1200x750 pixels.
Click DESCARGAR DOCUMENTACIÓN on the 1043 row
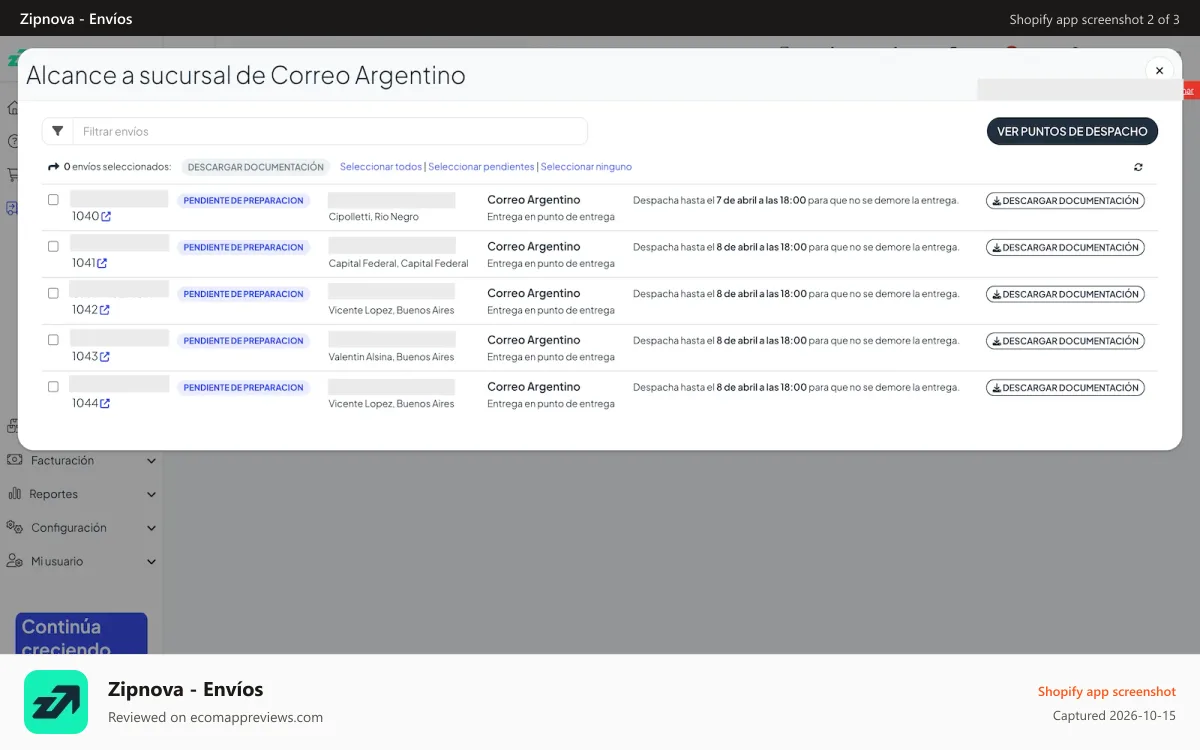click(1065, 341)
